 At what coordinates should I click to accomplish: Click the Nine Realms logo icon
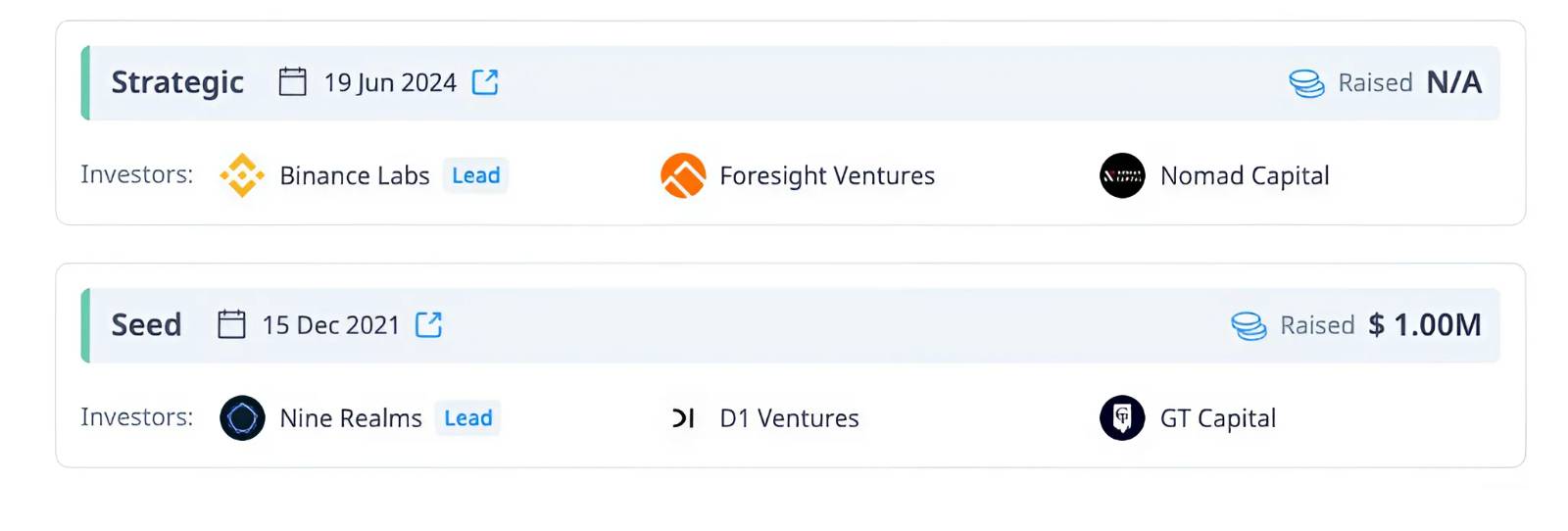242,418
